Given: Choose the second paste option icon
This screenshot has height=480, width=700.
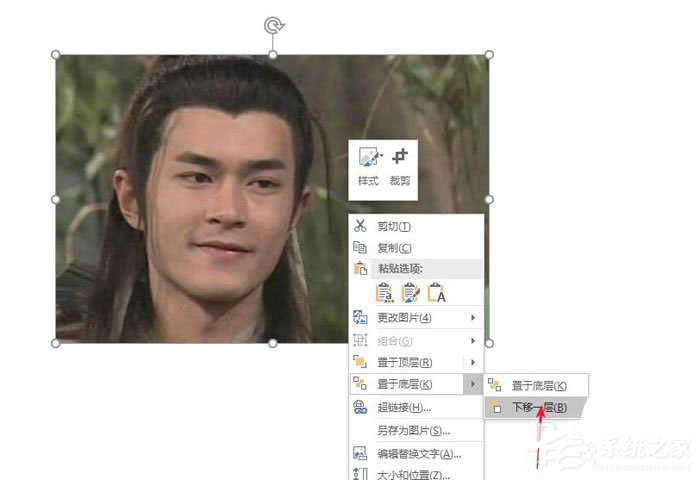Looking at the screenshot, I should 410,292.
